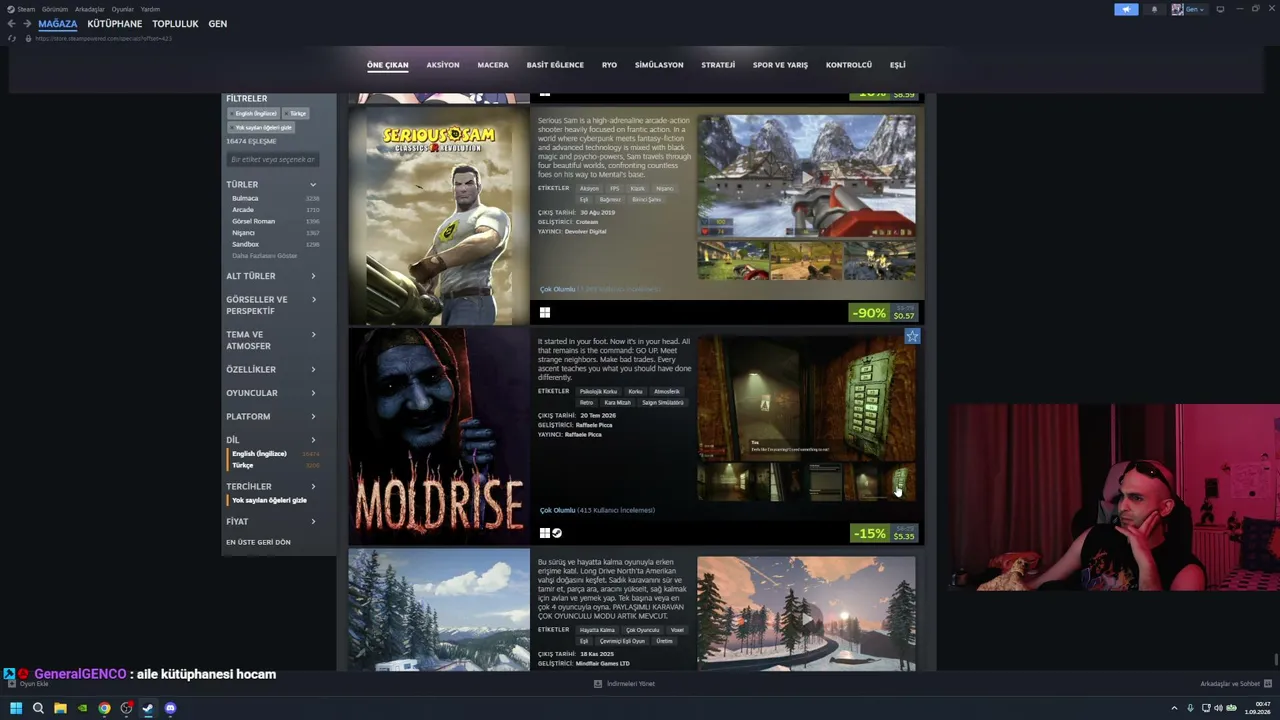Select the BASİT EĞLENCE category tab

click(555, 65)
